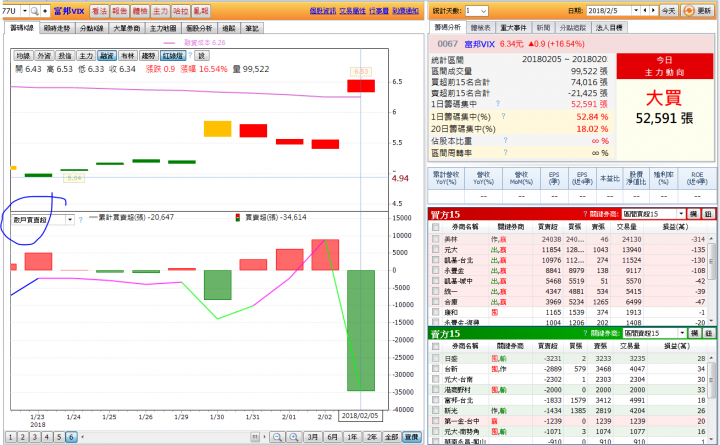Select the 全部 range button

[x=391, y=437]
